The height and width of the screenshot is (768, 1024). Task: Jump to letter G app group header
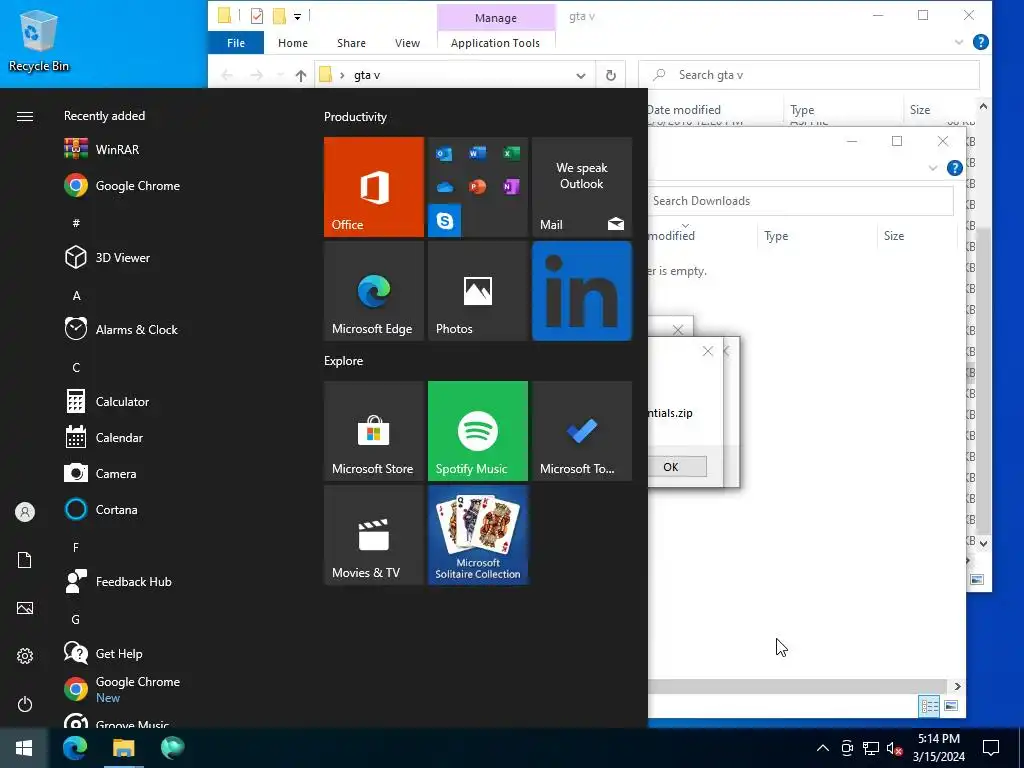(76, 620)
